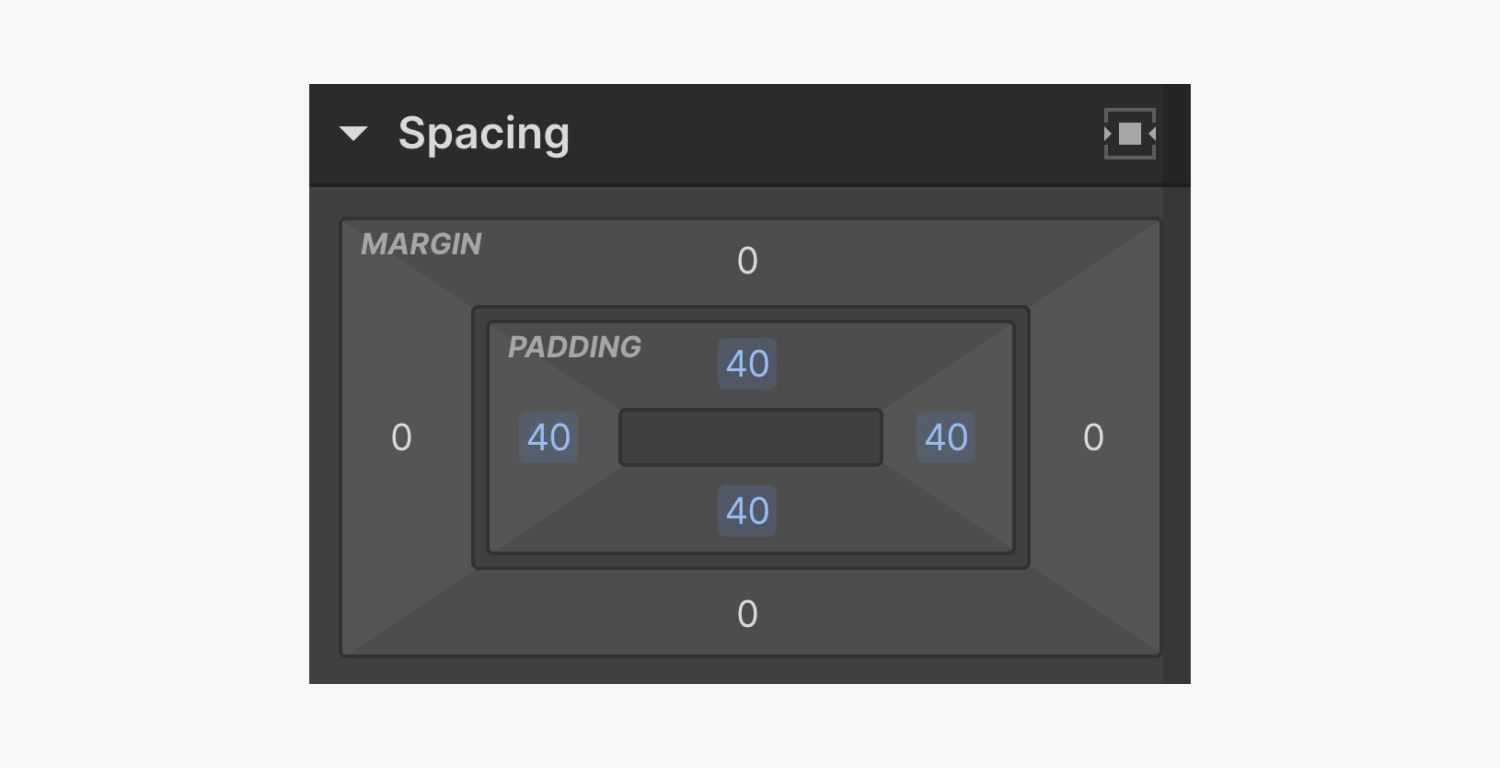Viewport: 1500px width, 768px height.
Task: Click the bottom-left corner of the margin box
Action: pos(352,646)
